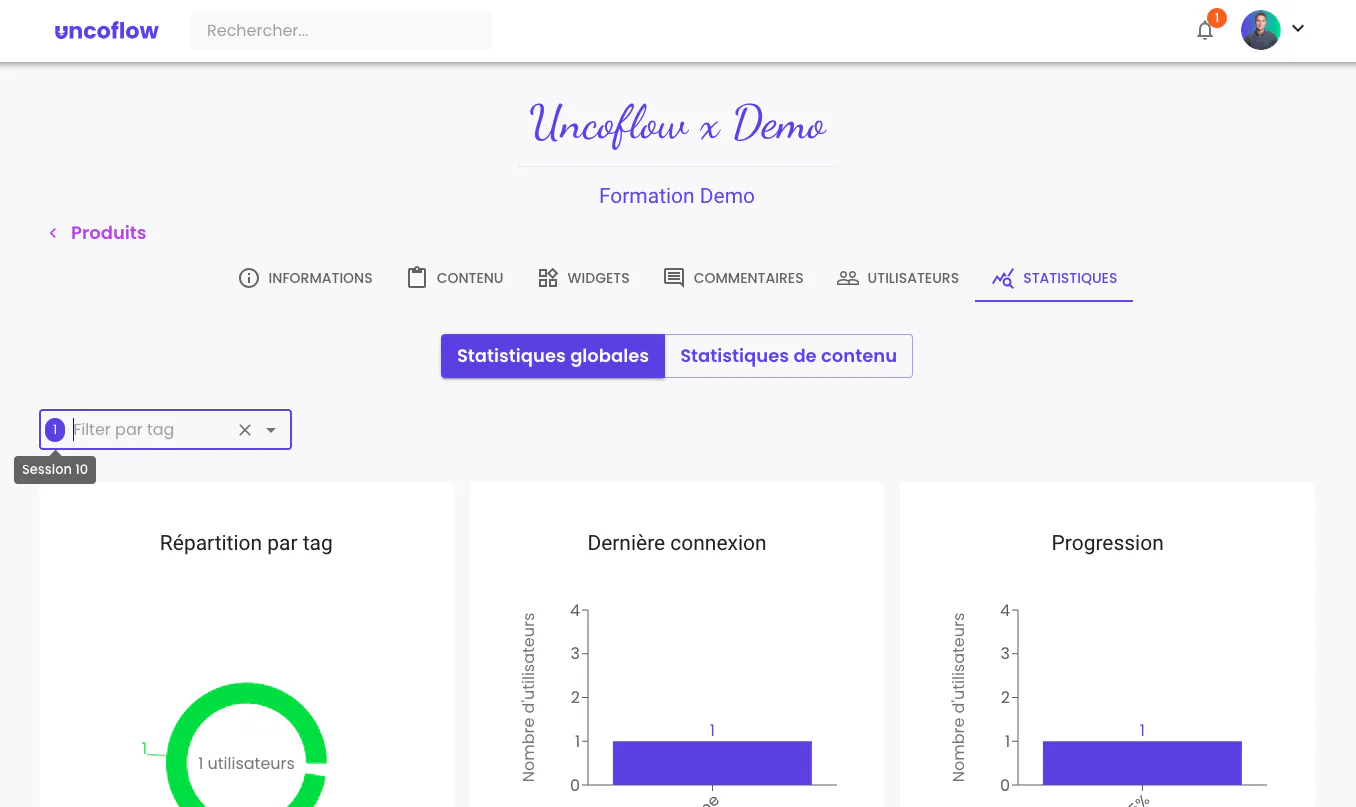Click the Commentaires speech bubble icon
The image size is (1356, 807).
[674, 278]
